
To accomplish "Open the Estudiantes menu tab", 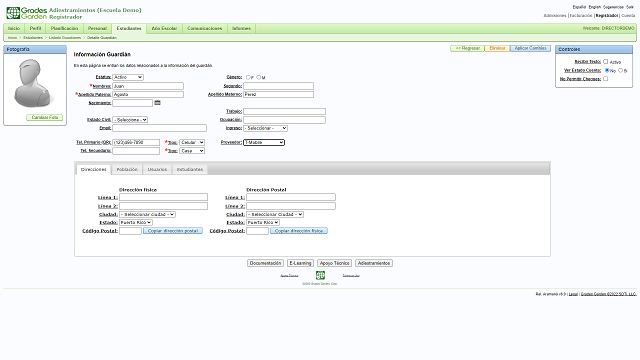I will pyautogui.click(x=129, y=29).
